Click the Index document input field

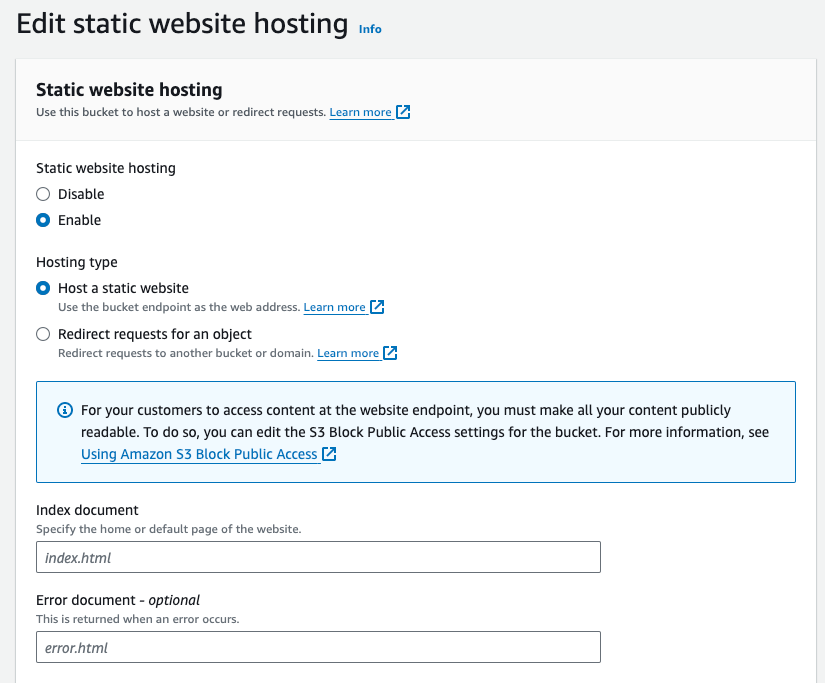point(318,557)
